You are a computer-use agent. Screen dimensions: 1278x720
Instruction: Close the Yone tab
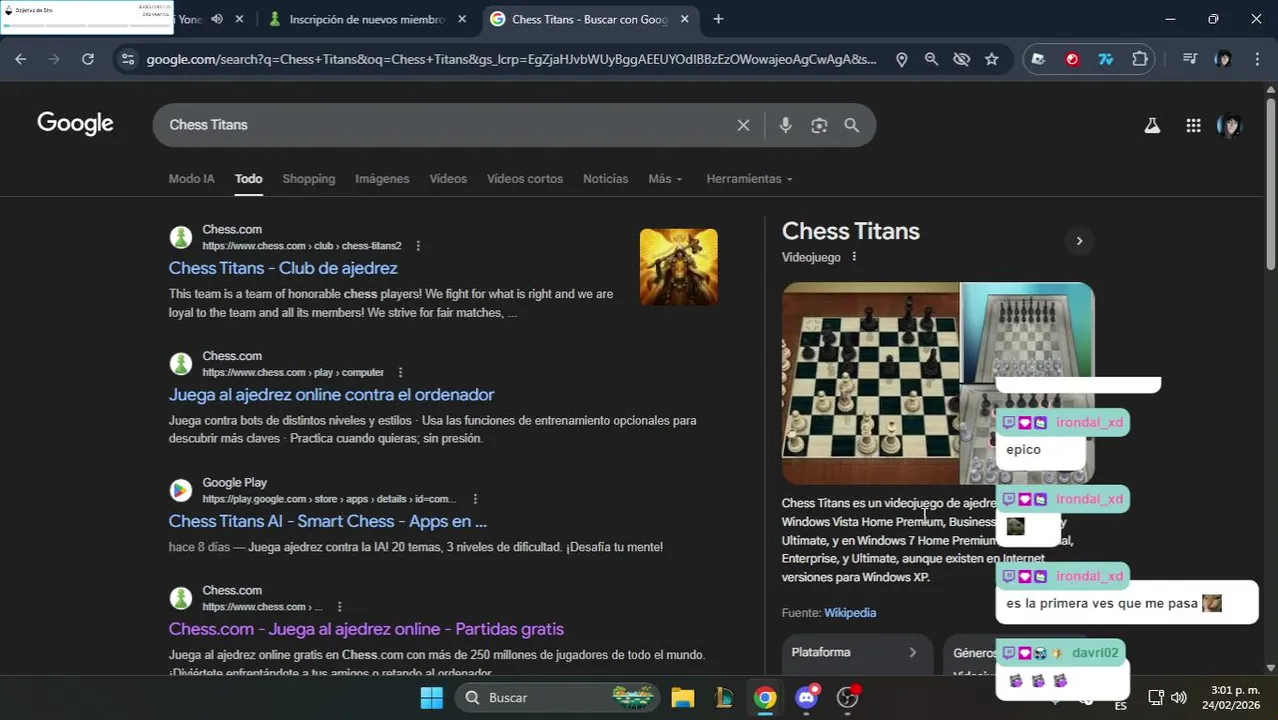point(239,19)
